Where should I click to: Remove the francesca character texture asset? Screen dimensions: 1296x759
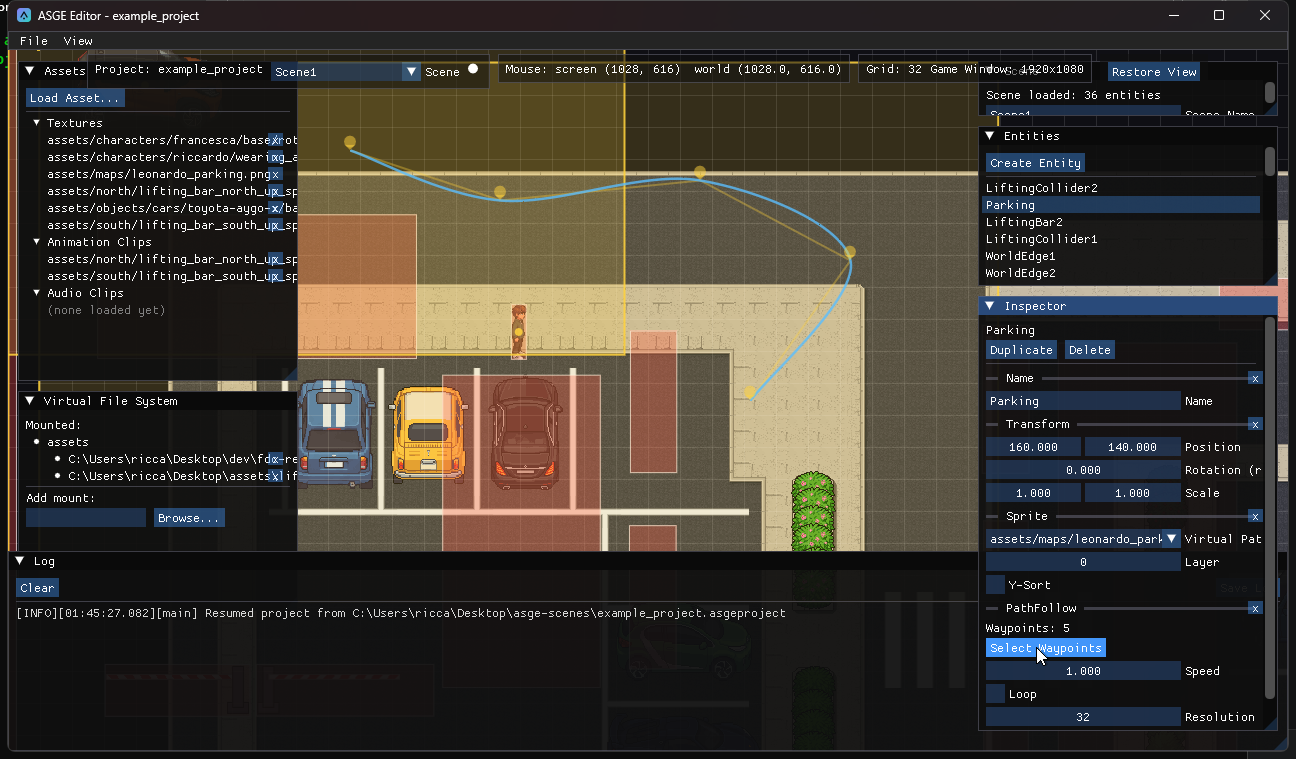point(276,140)
